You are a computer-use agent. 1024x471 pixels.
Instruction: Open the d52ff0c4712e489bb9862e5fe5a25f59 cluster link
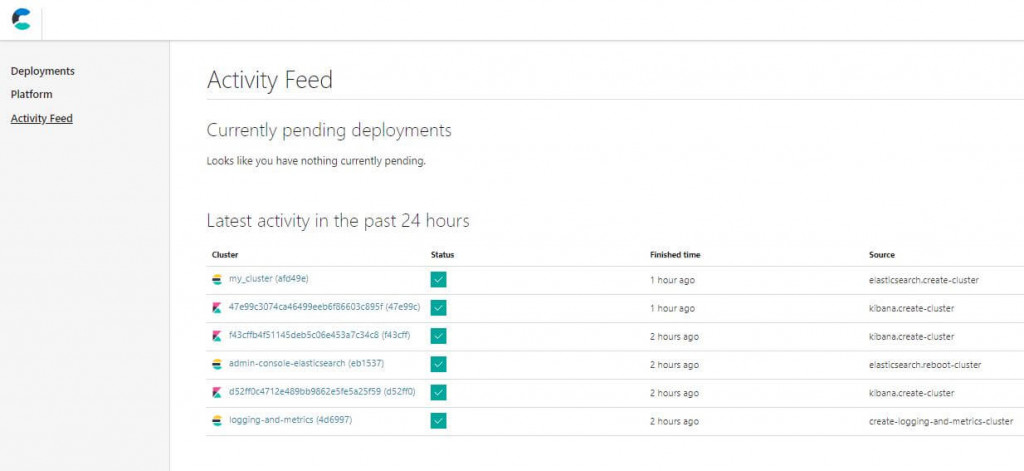click(322, 392)
